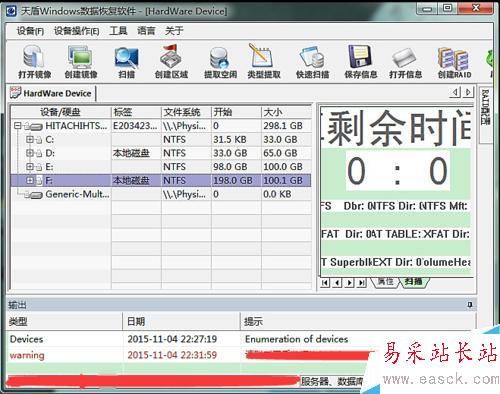
Task: Open the 设备(F) menu
Action: [30, 31]
